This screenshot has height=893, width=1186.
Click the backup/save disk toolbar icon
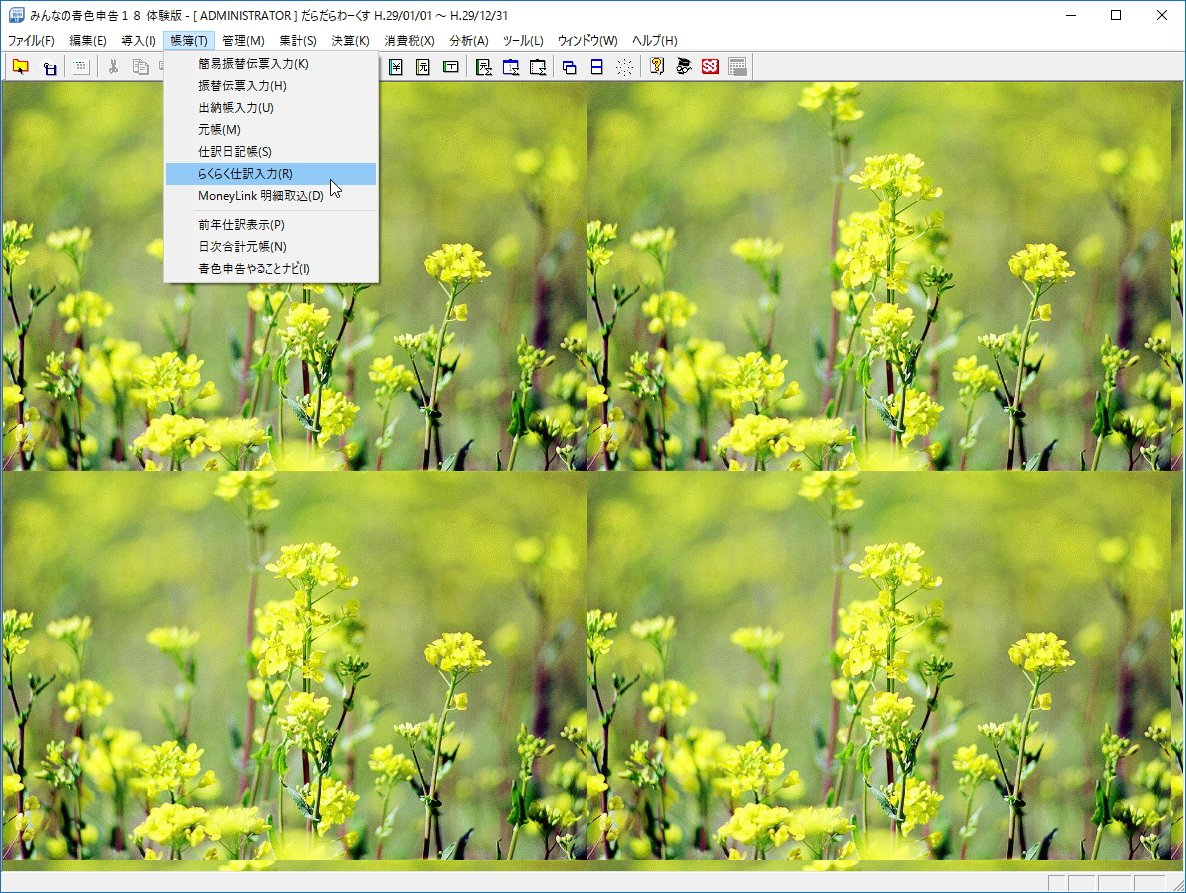(x=49, y=67)
